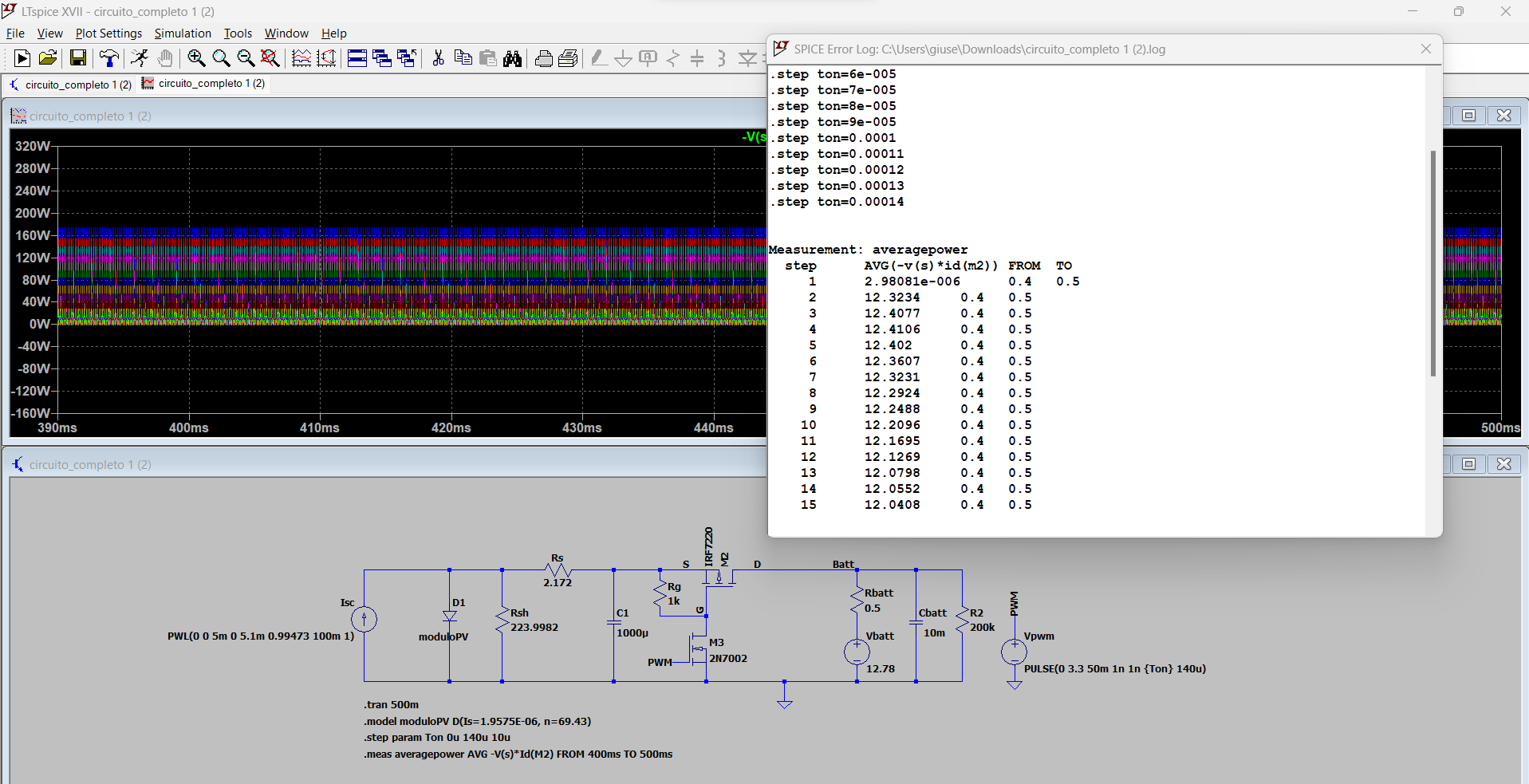
Task: Open the Simulation menu
Action: click(183, 33)
